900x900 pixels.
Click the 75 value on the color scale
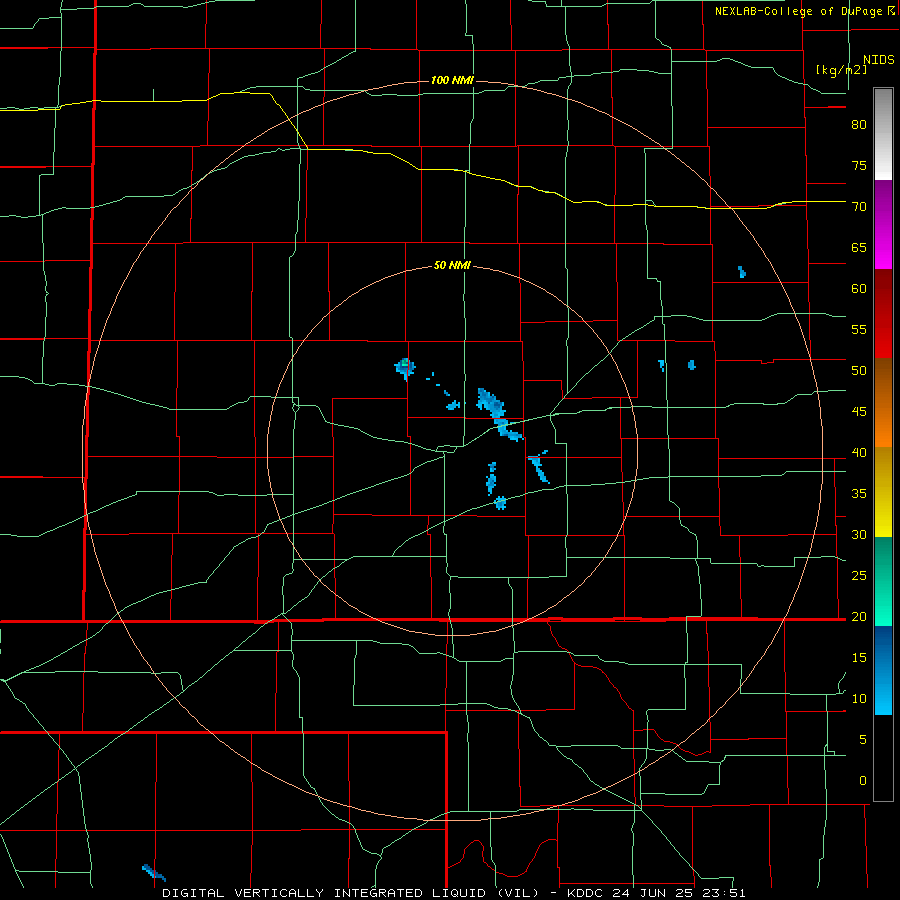click(859, 165)
